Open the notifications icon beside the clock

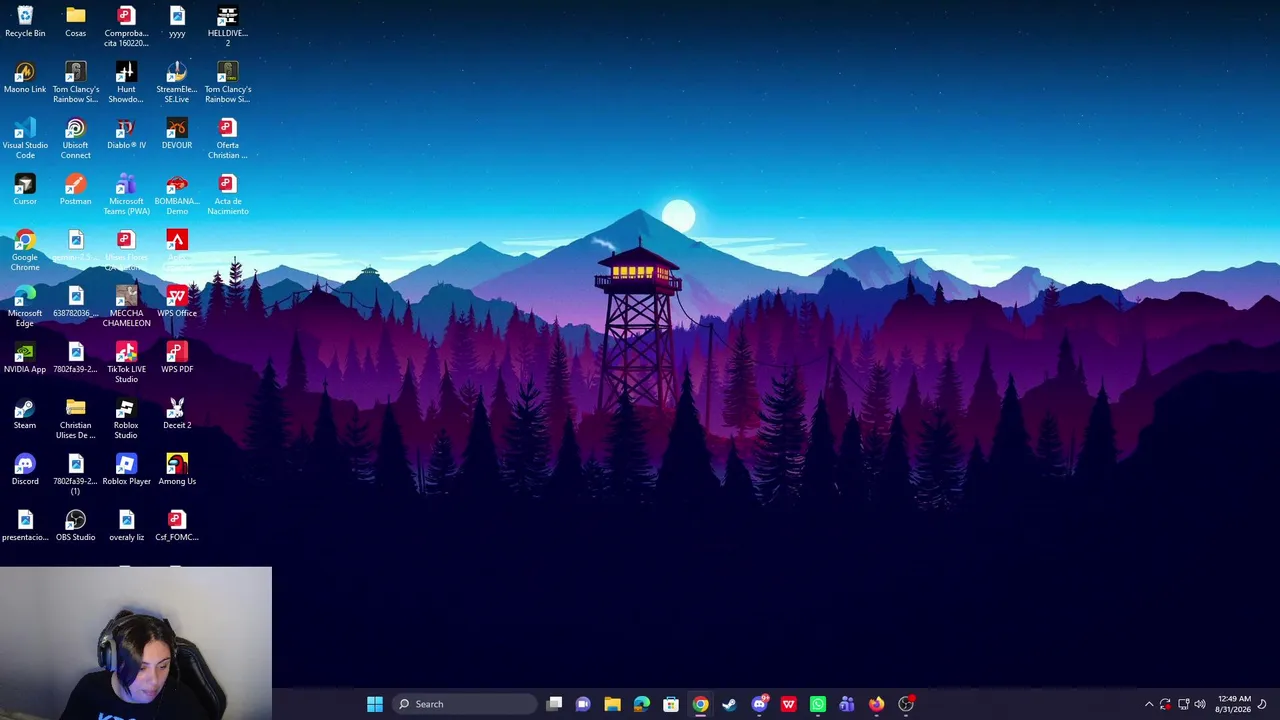click(x=1262, y=704)
